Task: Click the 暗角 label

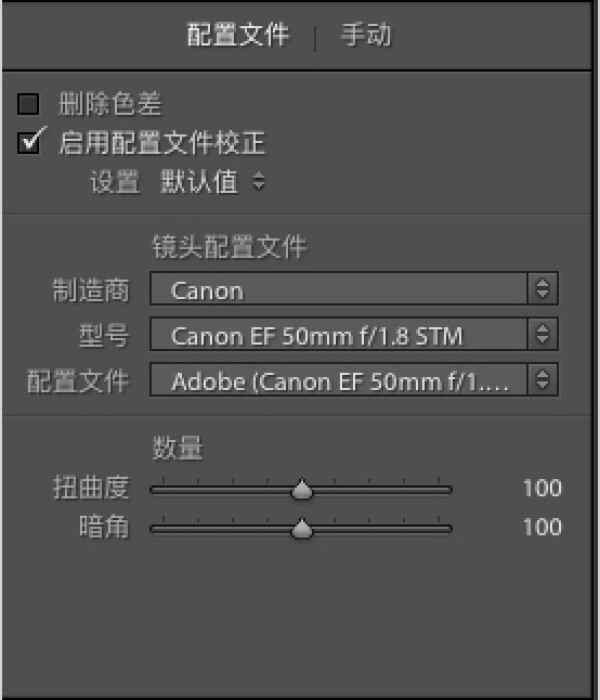Action: (x=104, y=527)
